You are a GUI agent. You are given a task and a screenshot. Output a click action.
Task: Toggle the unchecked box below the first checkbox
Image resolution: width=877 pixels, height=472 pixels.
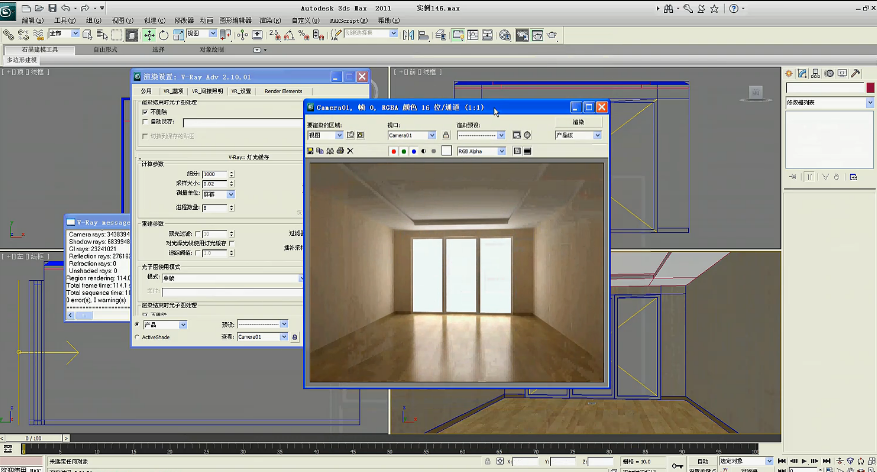pos(145,122)
